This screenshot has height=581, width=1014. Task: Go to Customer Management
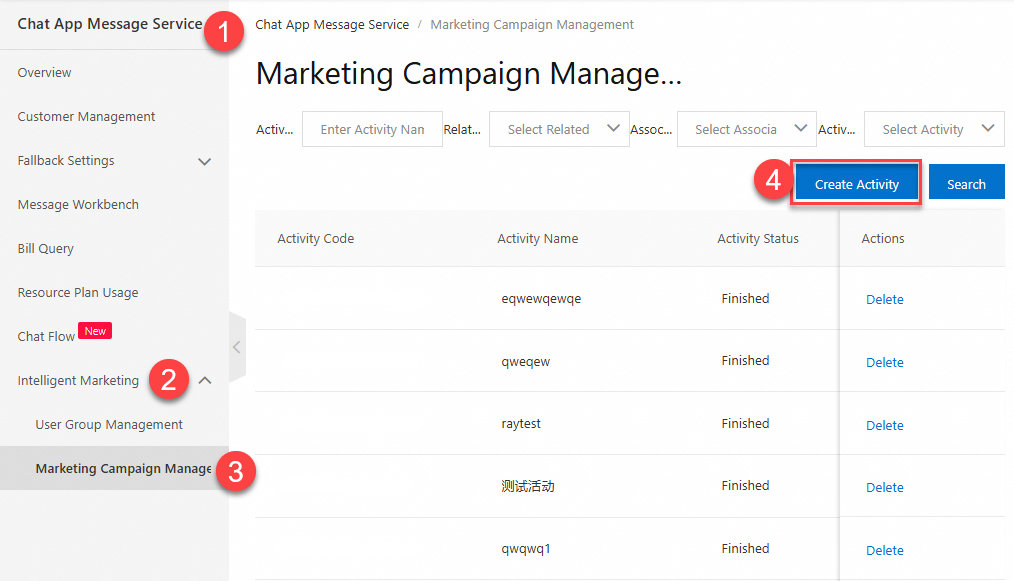point(86,117)
